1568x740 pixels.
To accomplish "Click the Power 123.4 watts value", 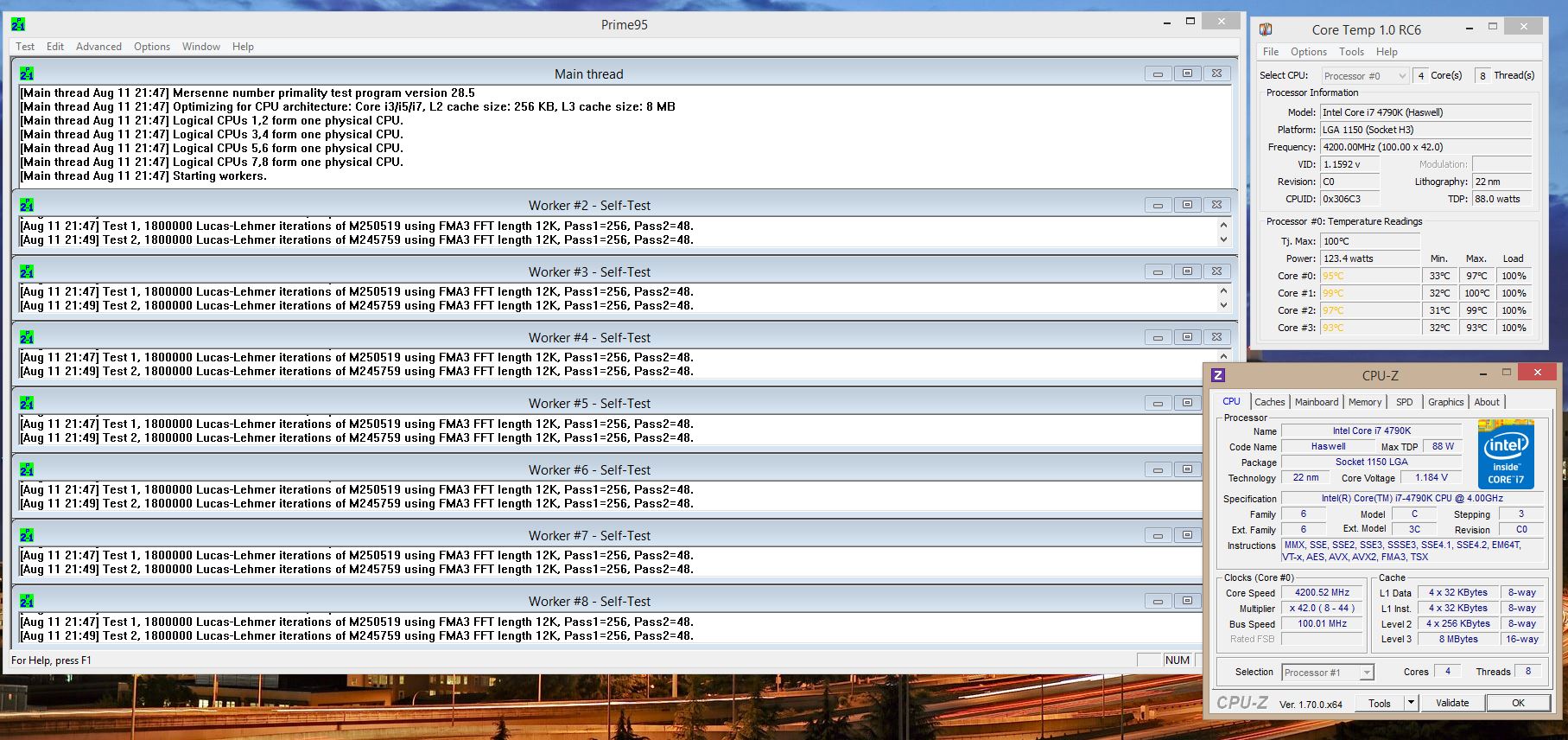I will tap(1370, 258).
